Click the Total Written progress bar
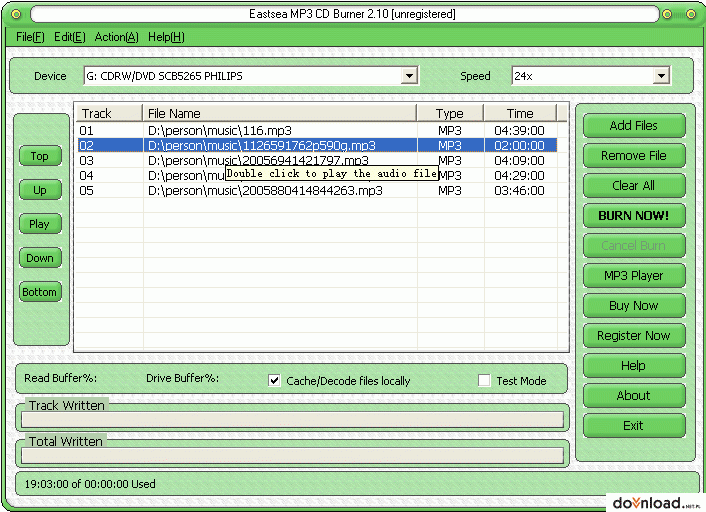Screen dimensions: 706x512 293,455
